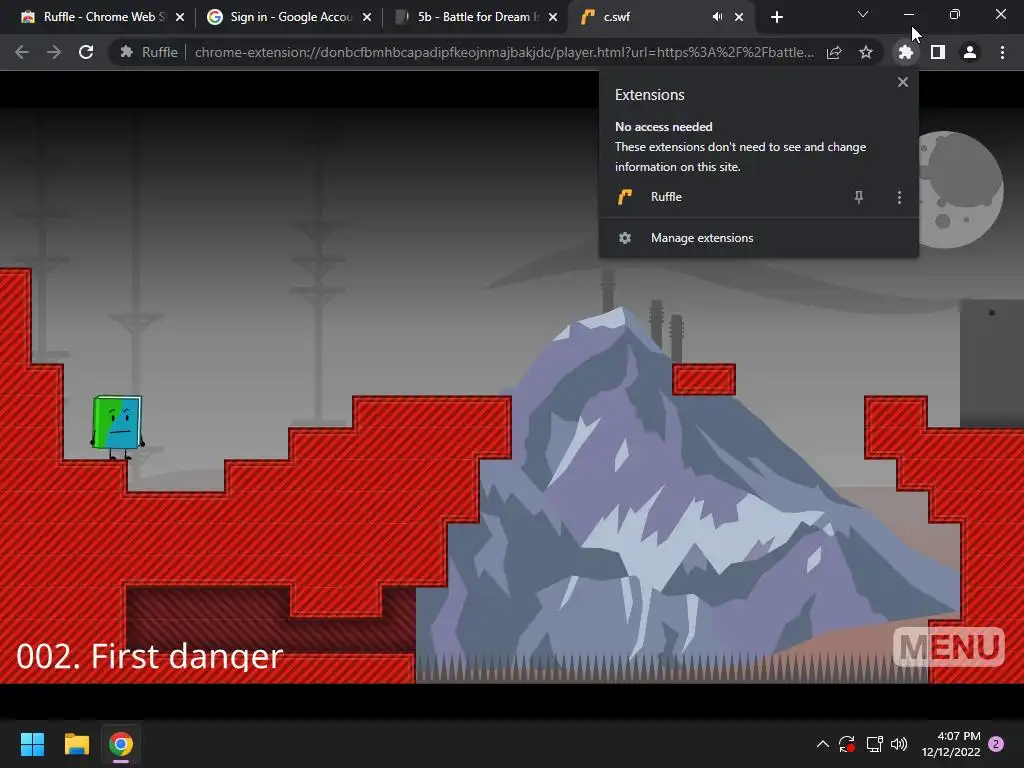Click the forward navigation arrow
The width and height of the screenshot is (1024, 768).
[54, 52]
